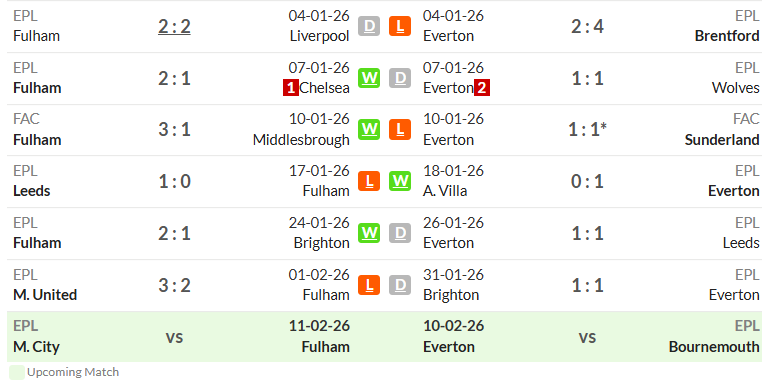
Task: Click the grey D badge for Fulham-Liverpool
Action: click(369, 26)
